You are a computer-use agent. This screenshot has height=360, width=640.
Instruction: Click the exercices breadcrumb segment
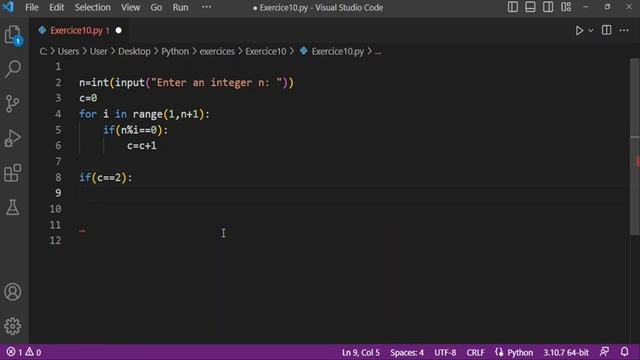(x=217, y=51)
